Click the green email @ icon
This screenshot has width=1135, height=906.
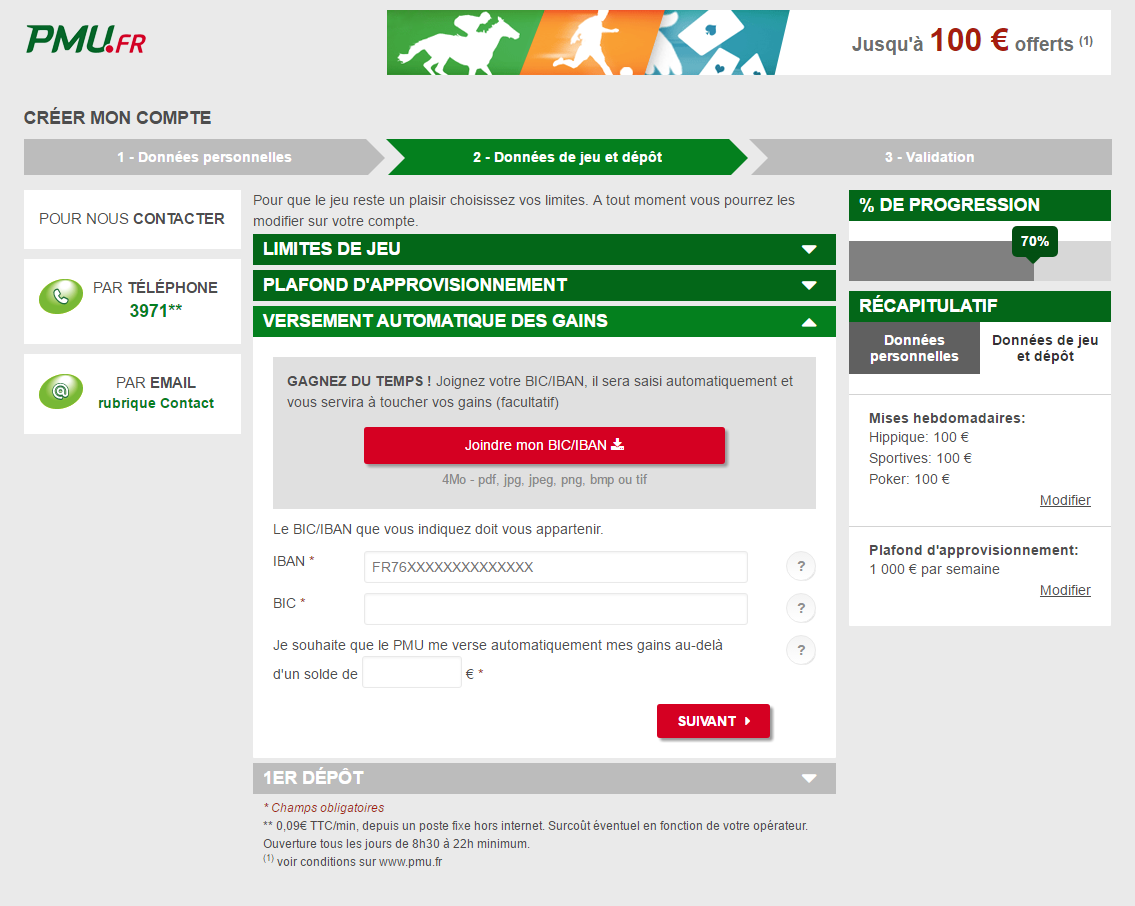coord(60,390)
